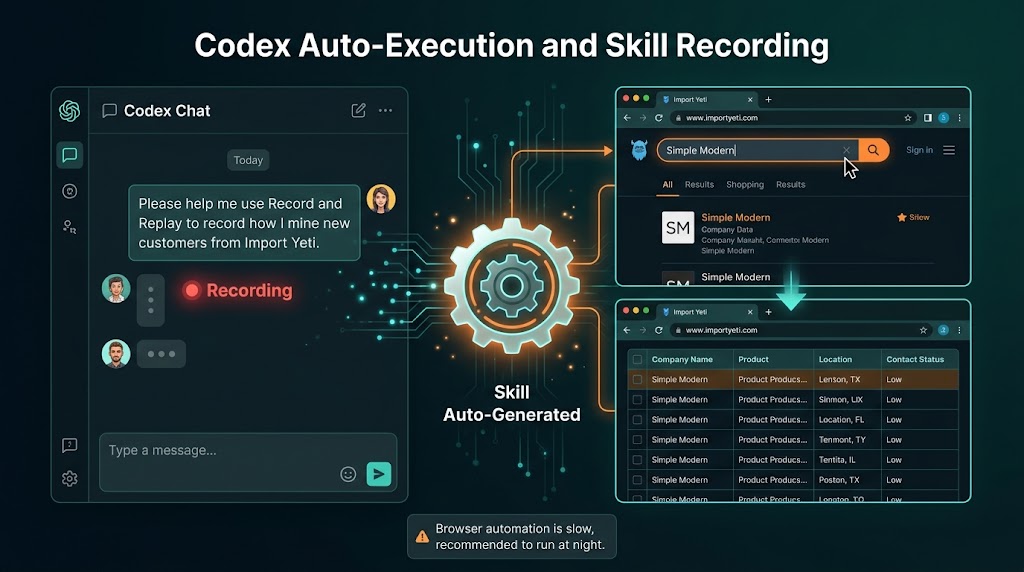Click the SM company logo thumbnail

(x=678, y=227)
